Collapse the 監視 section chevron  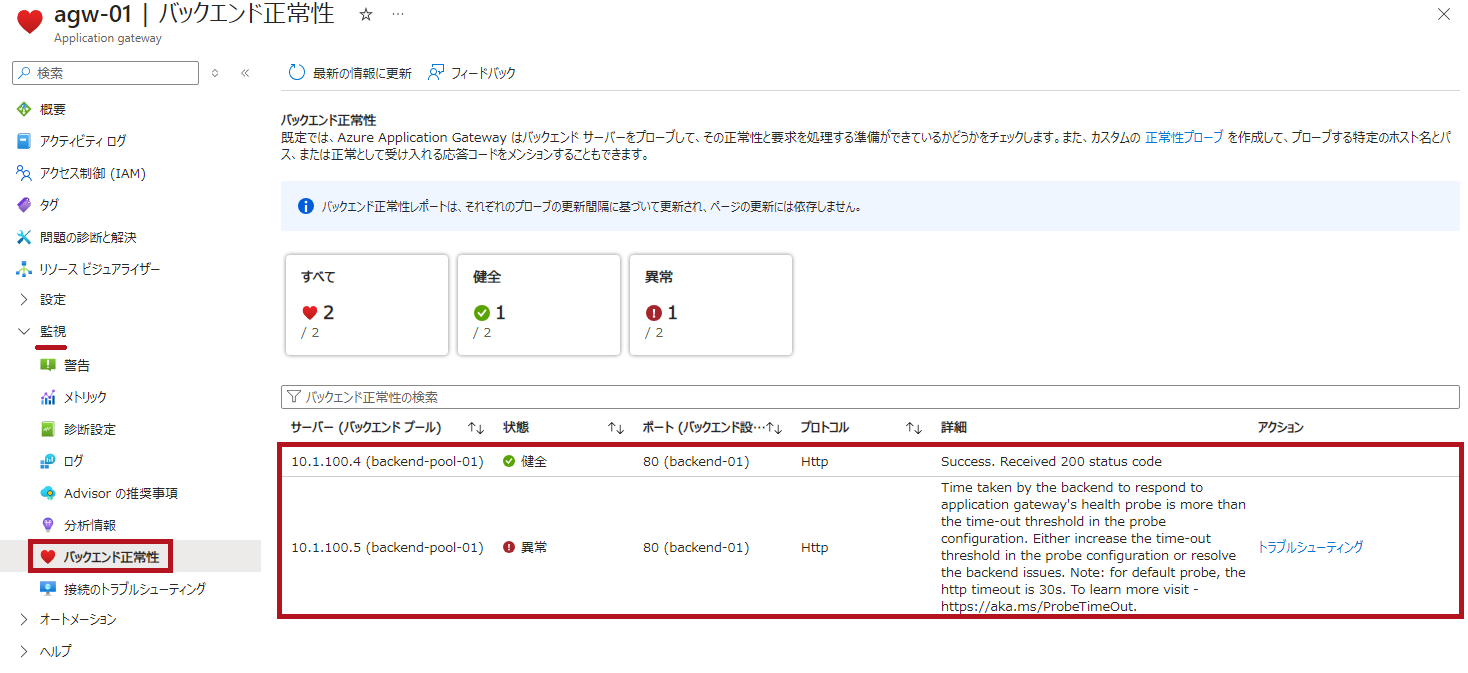click(x=24, y=331)
